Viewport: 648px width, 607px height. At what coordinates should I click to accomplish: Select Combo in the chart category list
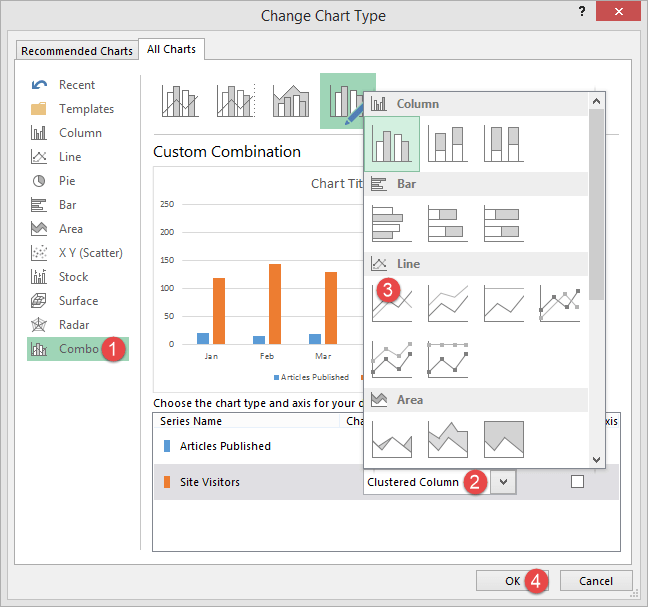(77, 349)
